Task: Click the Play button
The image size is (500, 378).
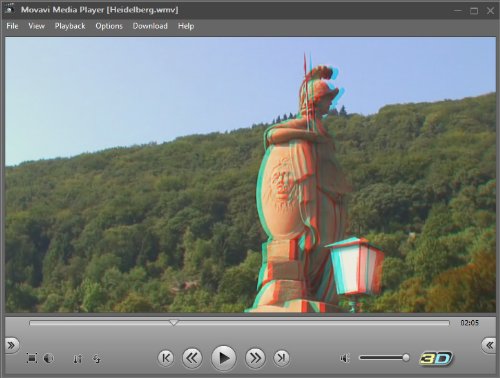Action: (224, 358)
